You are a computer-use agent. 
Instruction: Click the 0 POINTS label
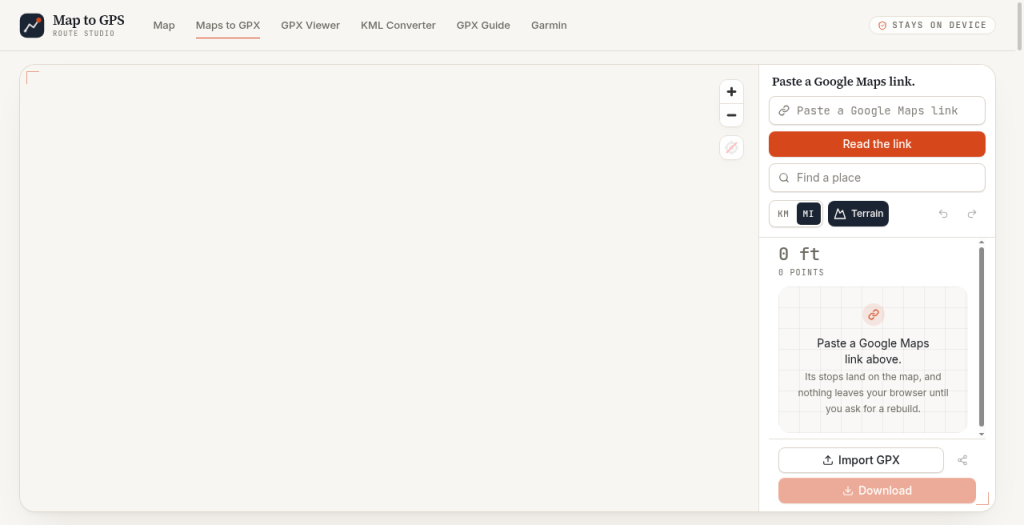coord(801,272)
